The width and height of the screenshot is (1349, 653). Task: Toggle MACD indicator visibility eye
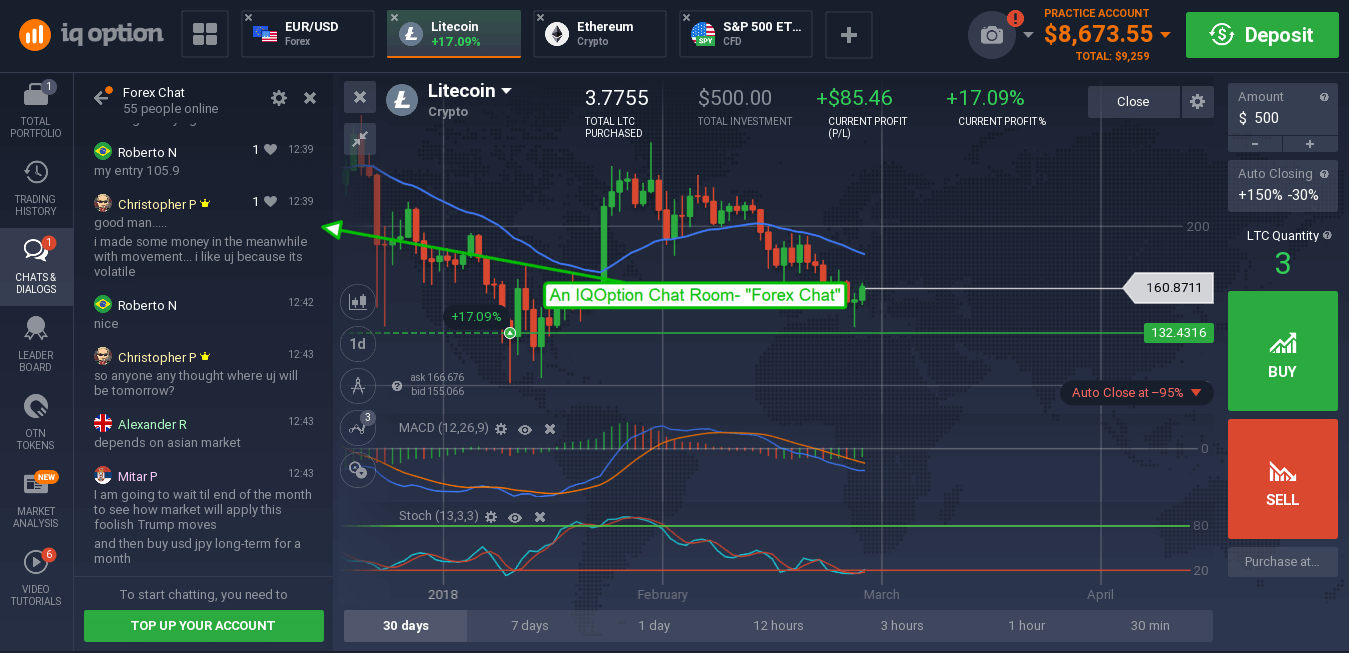(525, 428)
